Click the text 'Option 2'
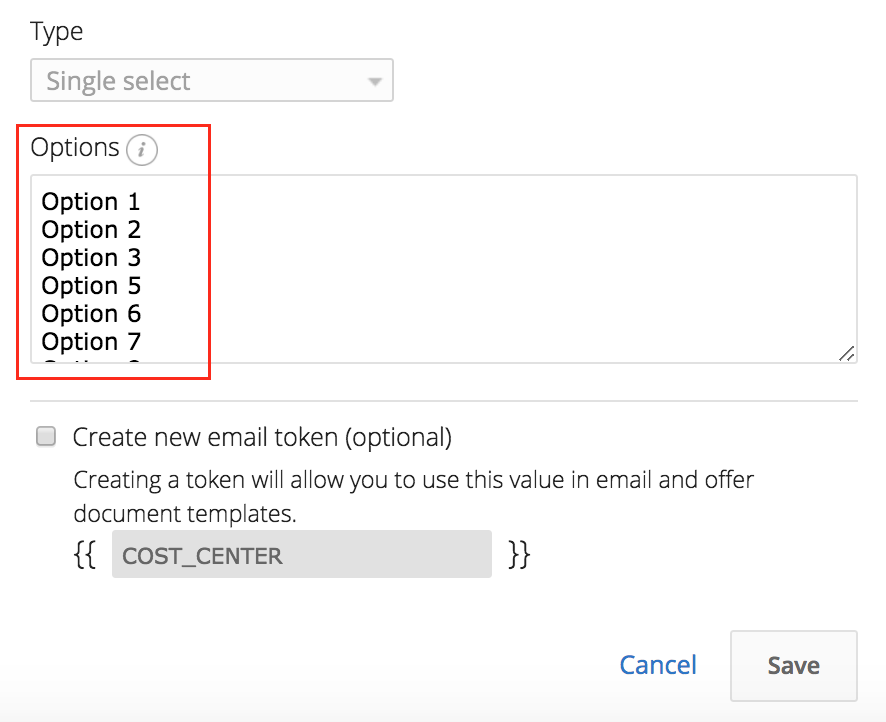The image size is (886, 722). click(x=91, y=229)
